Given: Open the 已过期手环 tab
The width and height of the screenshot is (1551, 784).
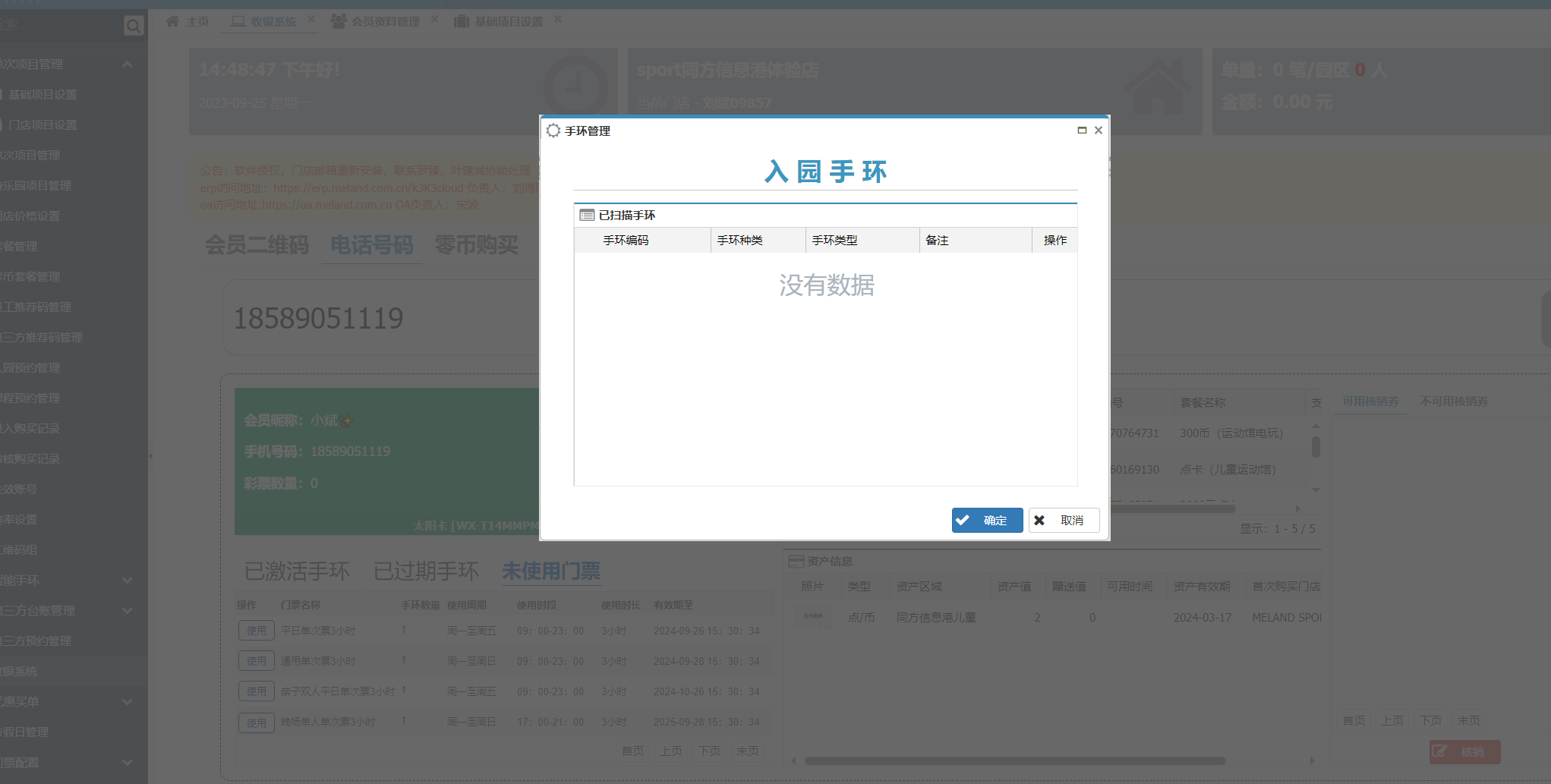Looking at the screenshot, I should [x=426, y=571].
